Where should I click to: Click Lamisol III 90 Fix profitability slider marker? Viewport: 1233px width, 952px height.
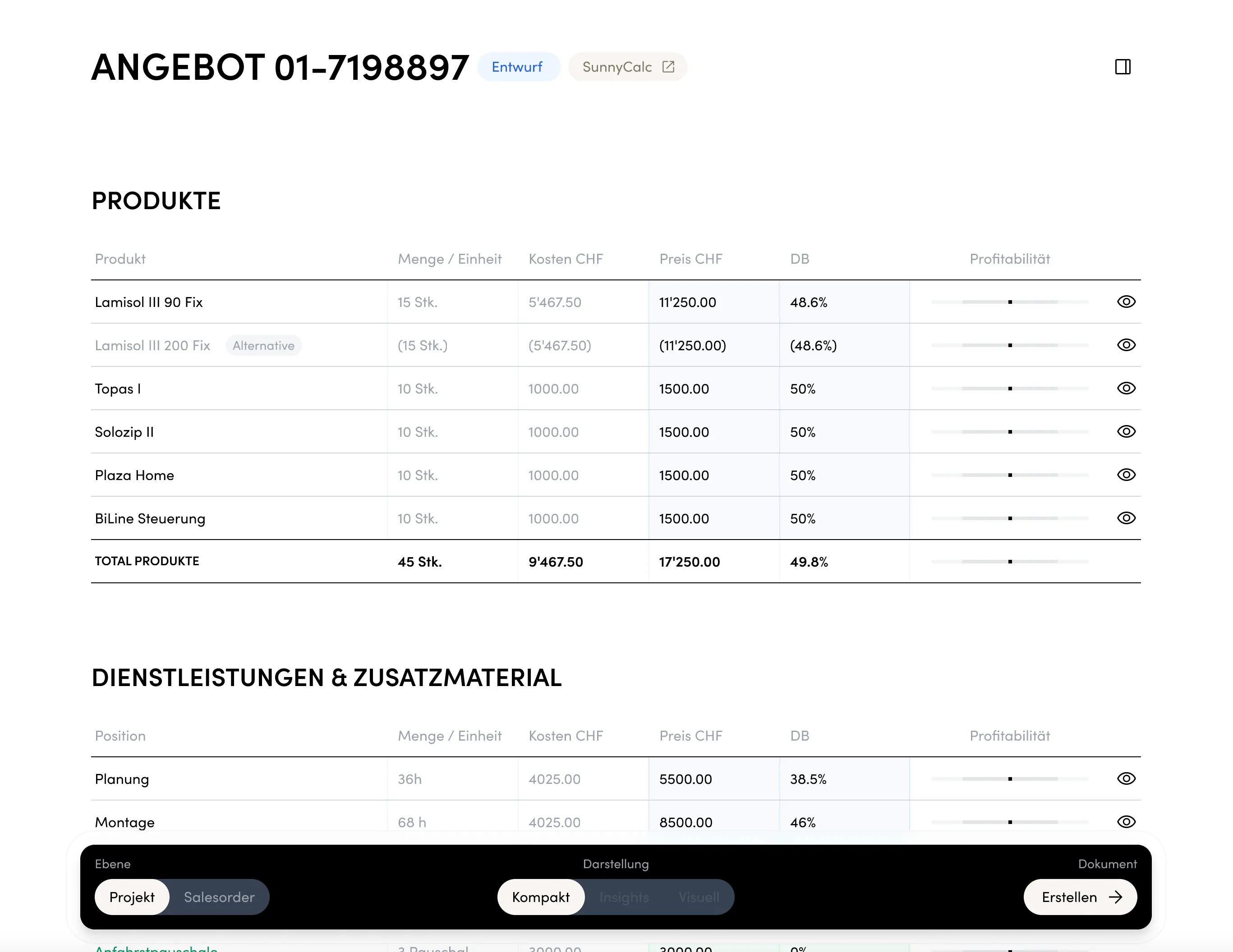pos(1009,302)
